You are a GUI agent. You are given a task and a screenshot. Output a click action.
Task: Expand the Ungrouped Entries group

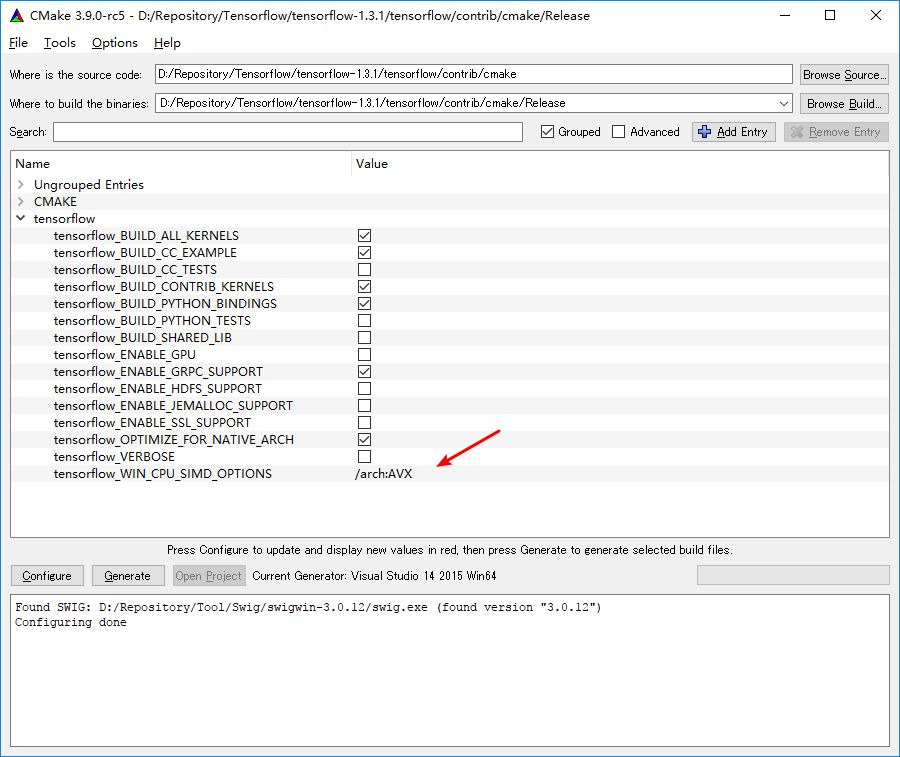pos(21,184)
